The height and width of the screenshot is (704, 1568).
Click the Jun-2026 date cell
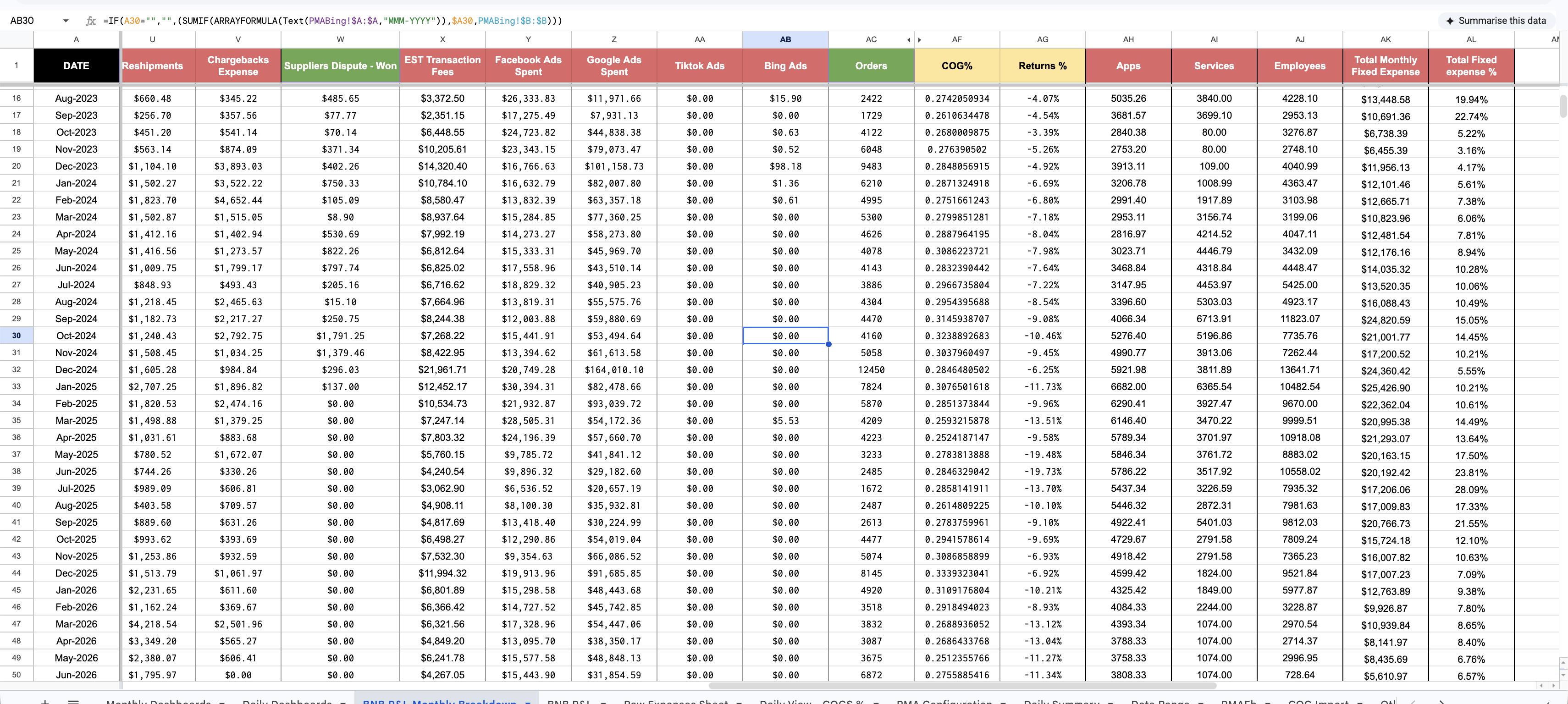tap(76, 675)
